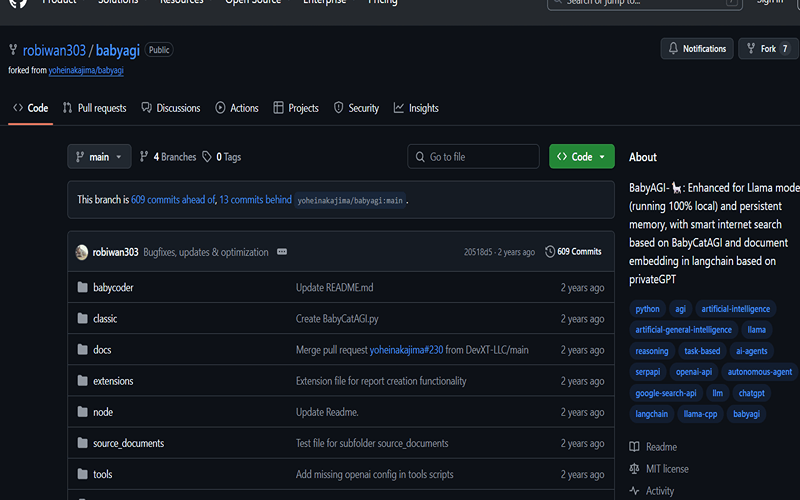Viewport: 800px width, 500px height.
Task: Switch to the Code tab
Action: [31, 108]
